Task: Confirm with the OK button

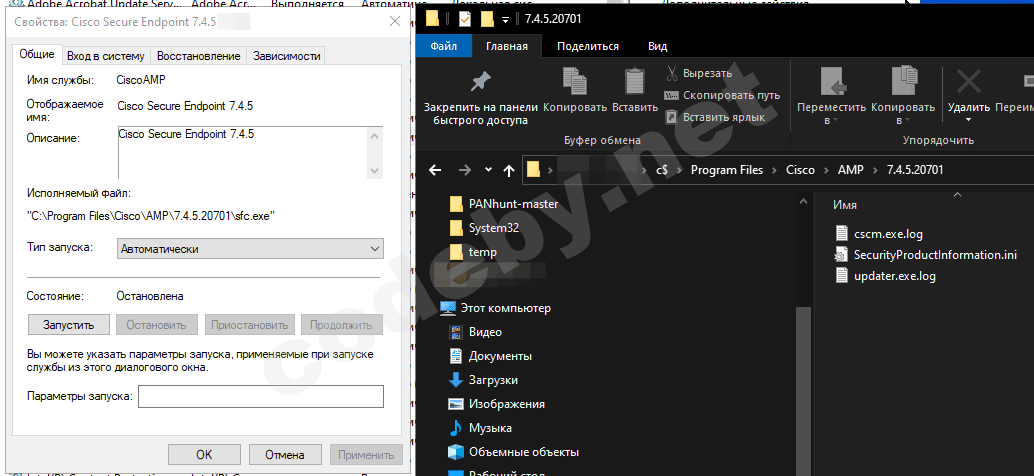Action: pyautogui.click(x=204, y=455)
